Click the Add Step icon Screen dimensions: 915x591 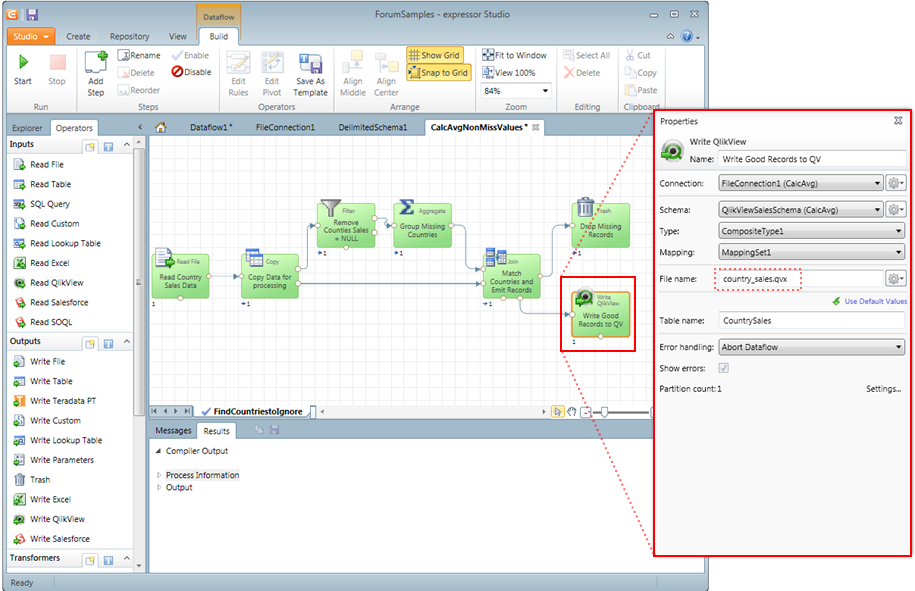[x=96, y=62]
